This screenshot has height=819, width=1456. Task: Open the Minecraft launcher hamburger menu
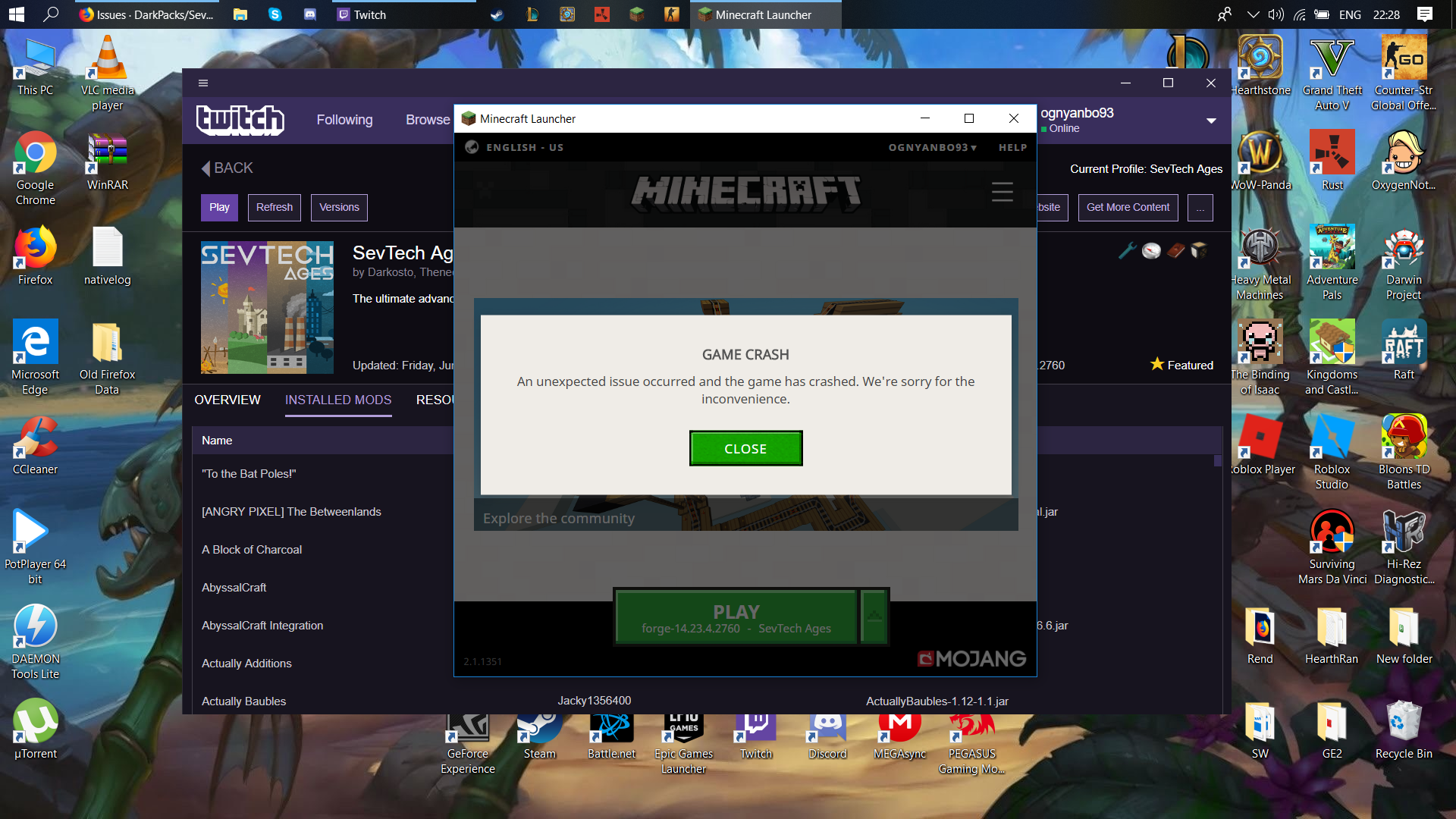1002,192
